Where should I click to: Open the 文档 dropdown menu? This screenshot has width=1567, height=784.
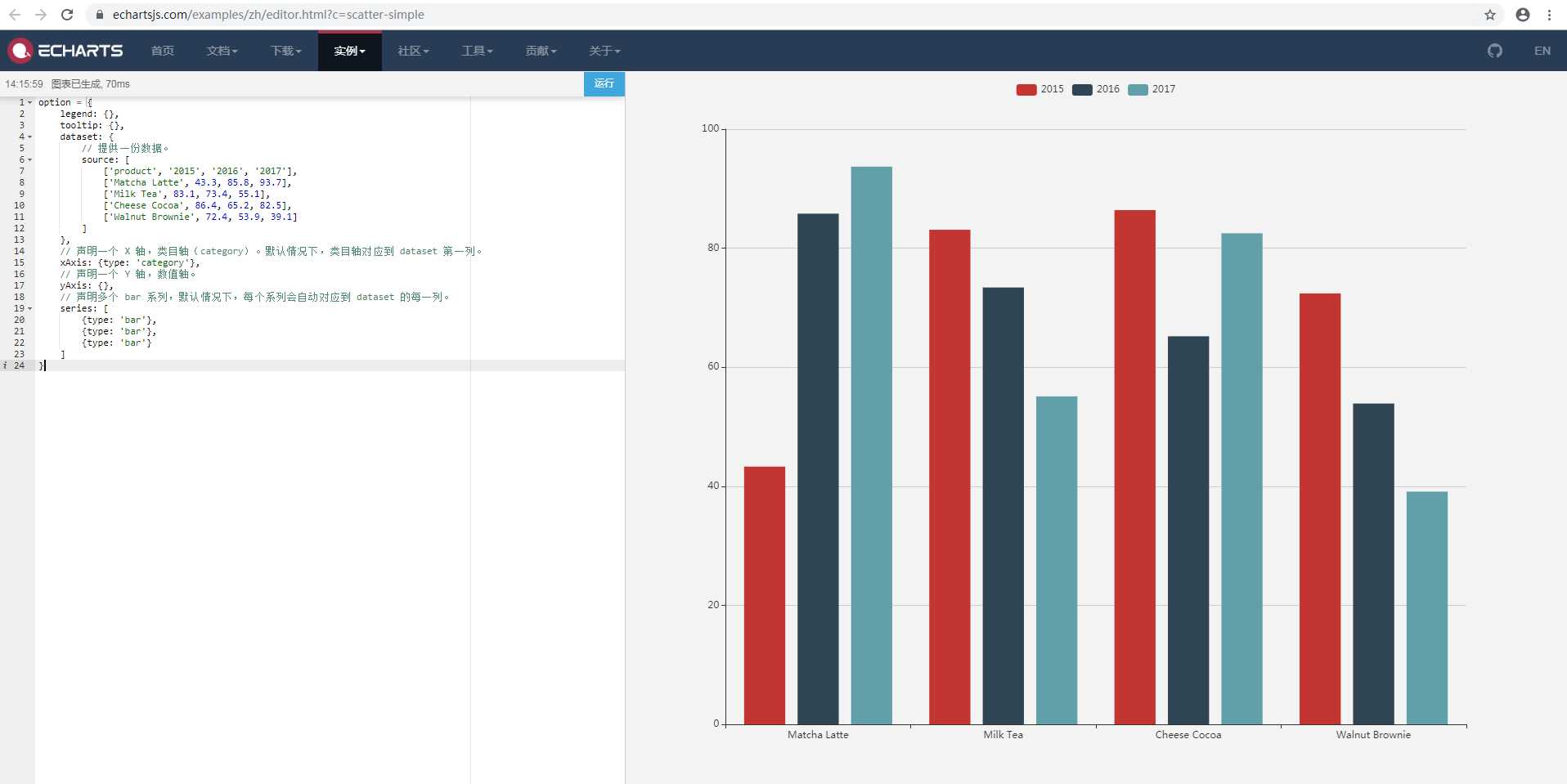(x=222, y=51)
